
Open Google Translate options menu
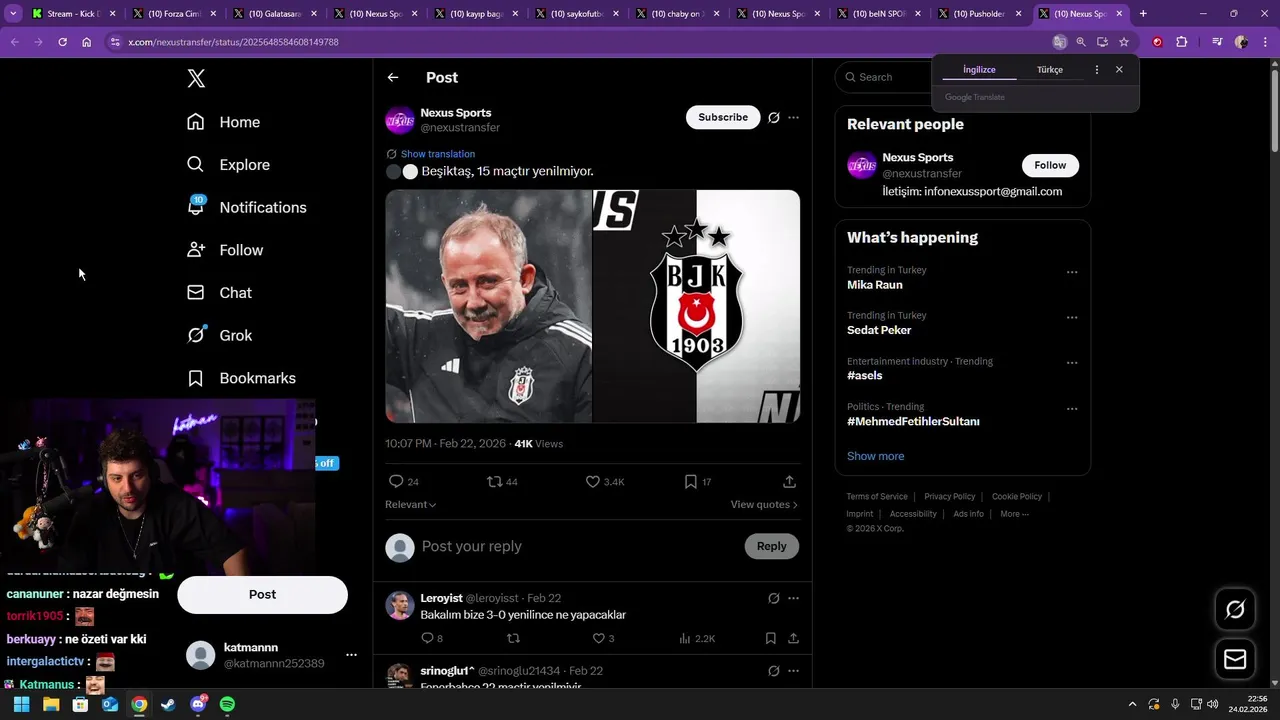click(x=1097, y=70)
